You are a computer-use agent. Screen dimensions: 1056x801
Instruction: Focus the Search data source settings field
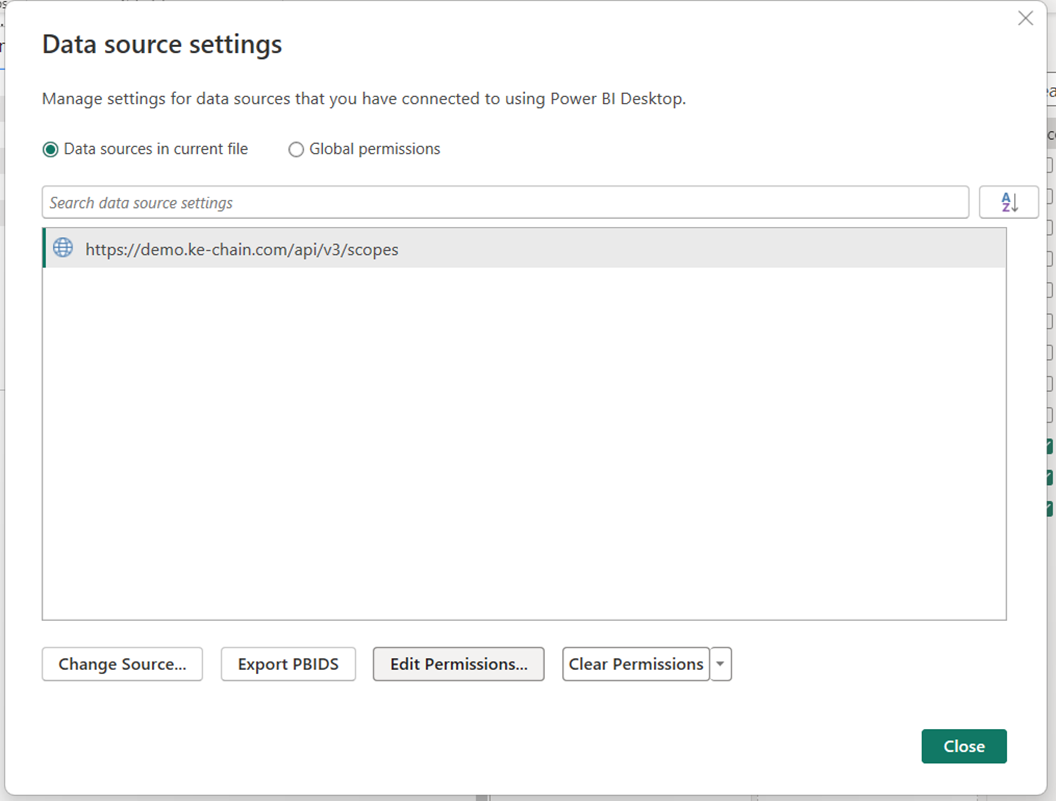click(x=505, y=202)
